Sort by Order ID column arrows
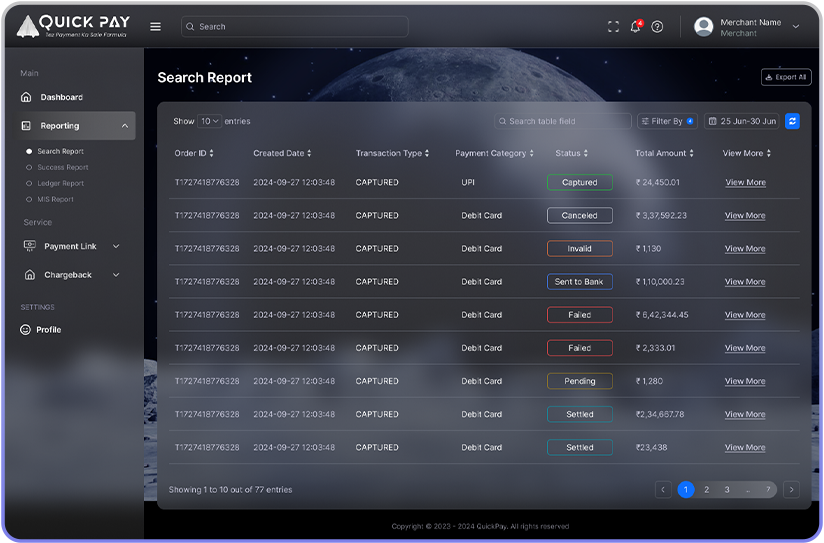 [211, 153]
